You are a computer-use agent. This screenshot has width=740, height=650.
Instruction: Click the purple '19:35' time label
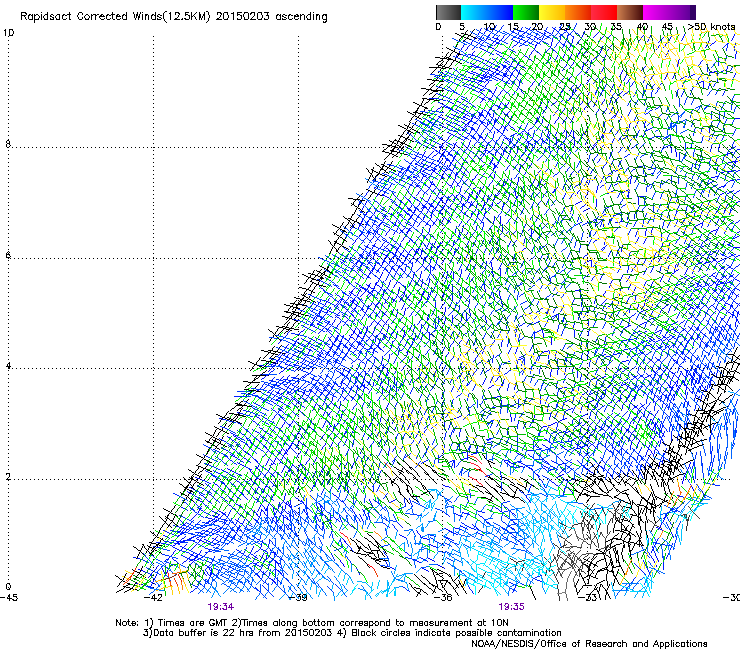[511, 607]
